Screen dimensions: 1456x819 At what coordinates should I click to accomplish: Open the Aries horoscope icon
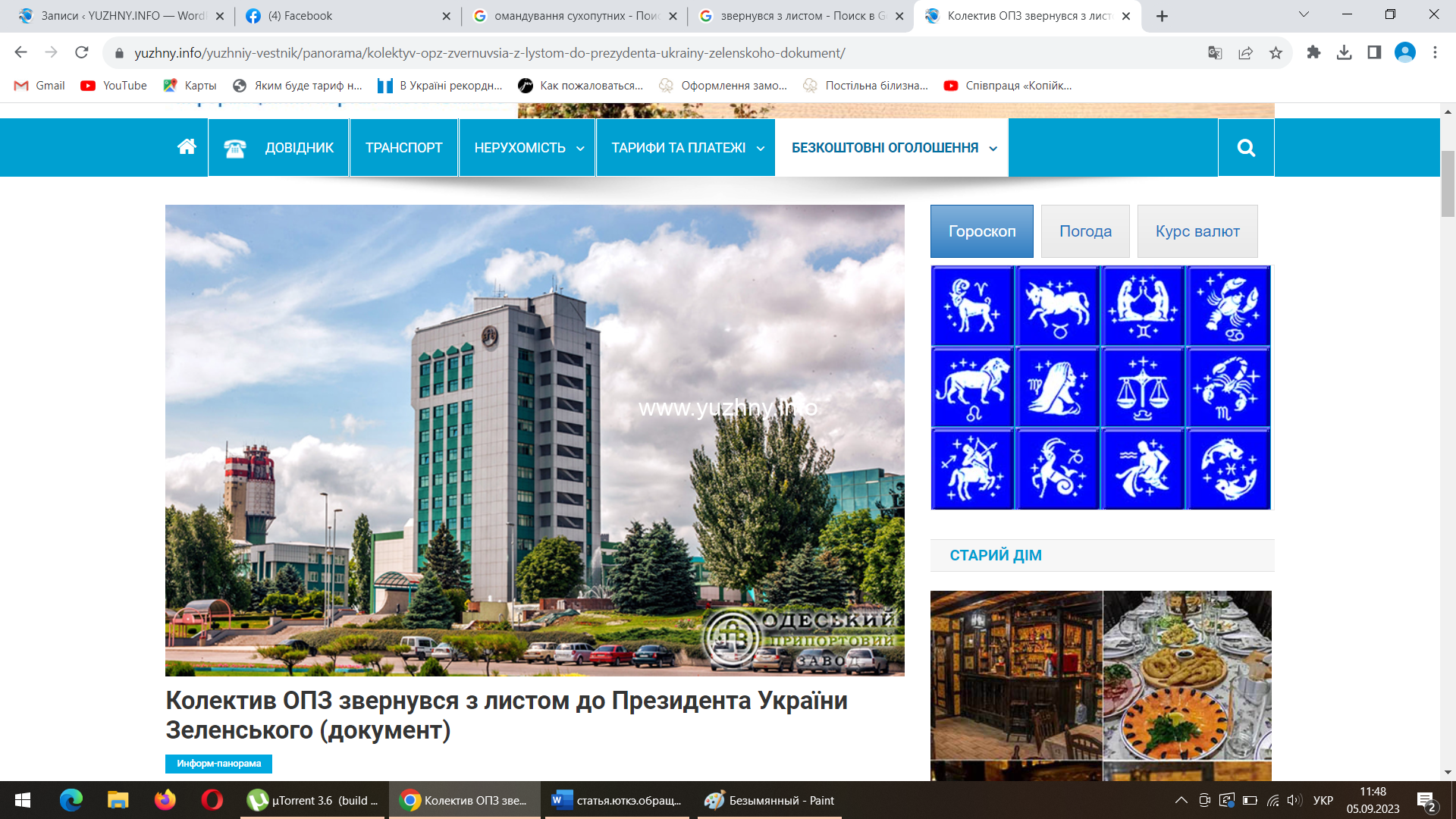pos(972,306)
